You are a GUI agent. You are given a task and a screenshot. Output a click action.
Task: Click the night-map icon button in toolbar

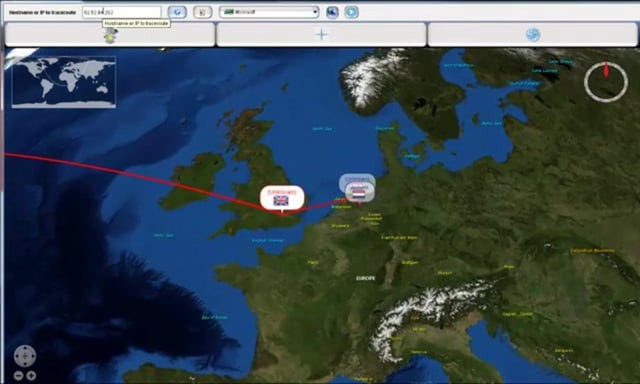[332, 12]
